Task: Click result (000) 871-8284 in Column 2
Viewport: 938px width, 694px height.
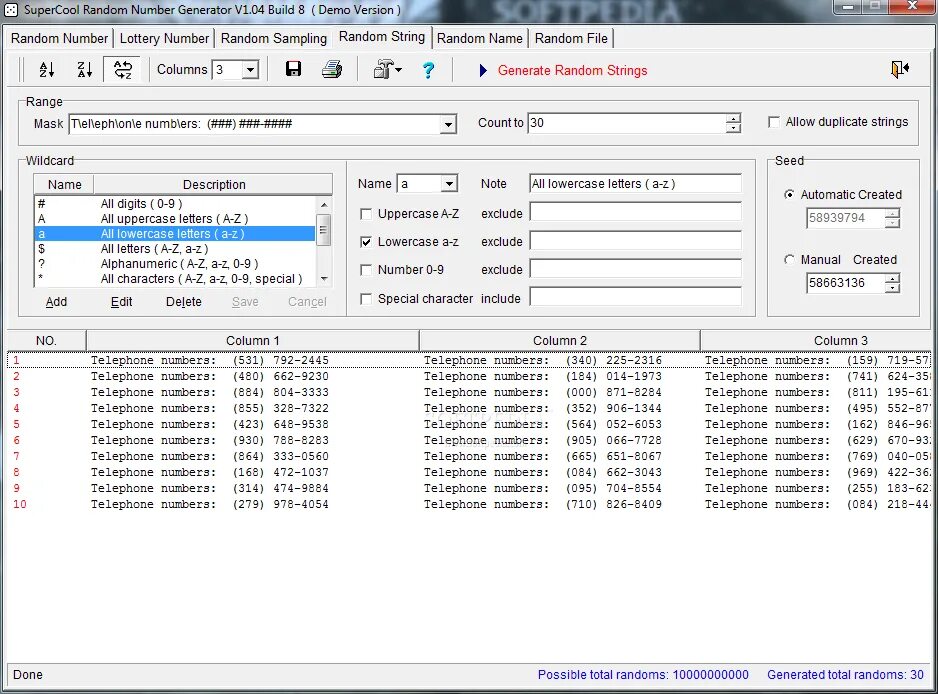Action: tap(543, 392)
